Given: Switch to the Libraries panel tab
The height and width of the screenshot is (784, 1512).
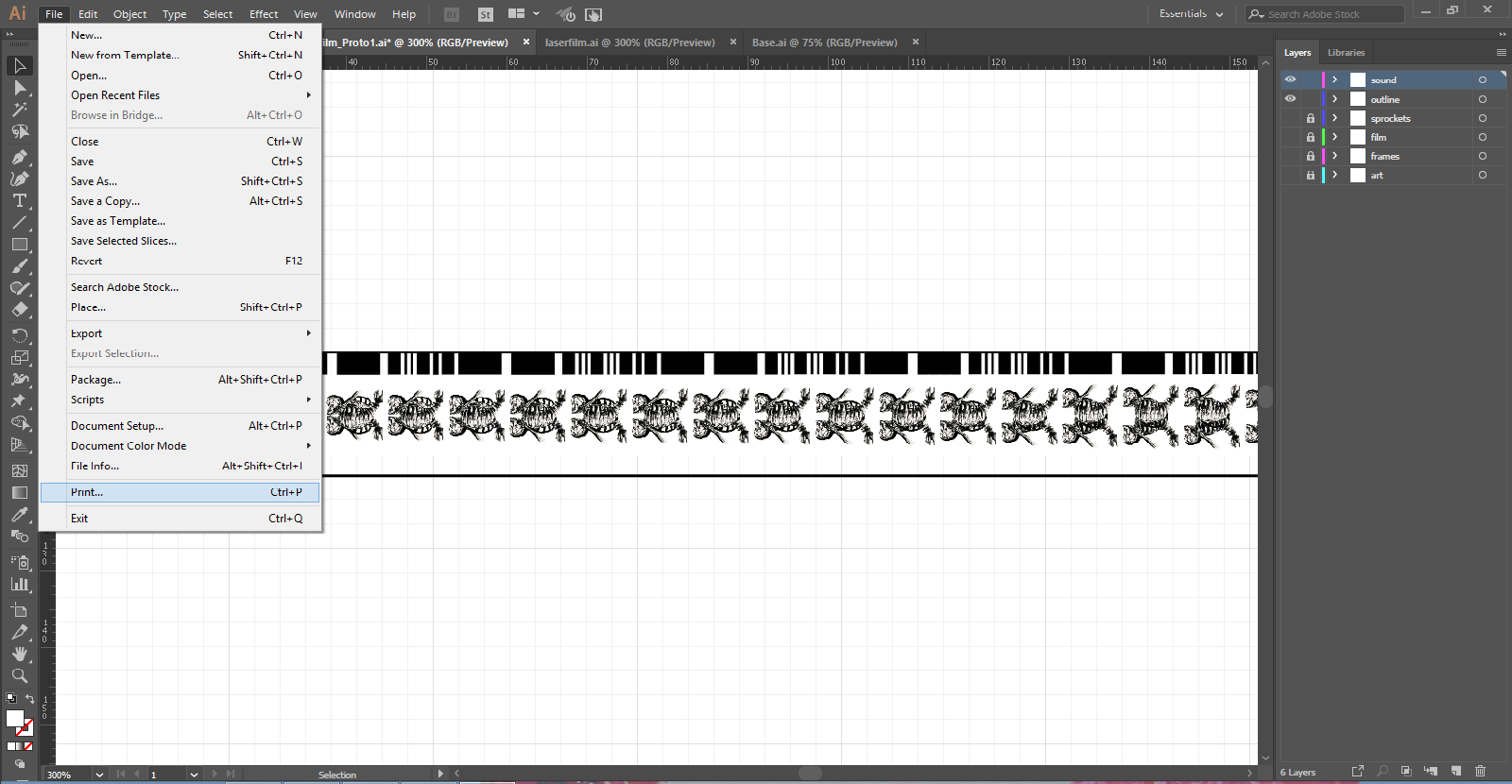Looking at the screenshot, I should click(x=1346, y=53).
